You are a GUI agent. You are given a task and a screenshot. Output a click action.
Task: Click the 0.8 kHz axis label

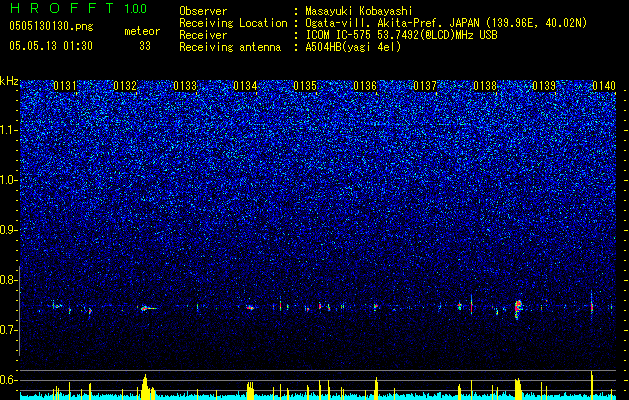(9, 280)
